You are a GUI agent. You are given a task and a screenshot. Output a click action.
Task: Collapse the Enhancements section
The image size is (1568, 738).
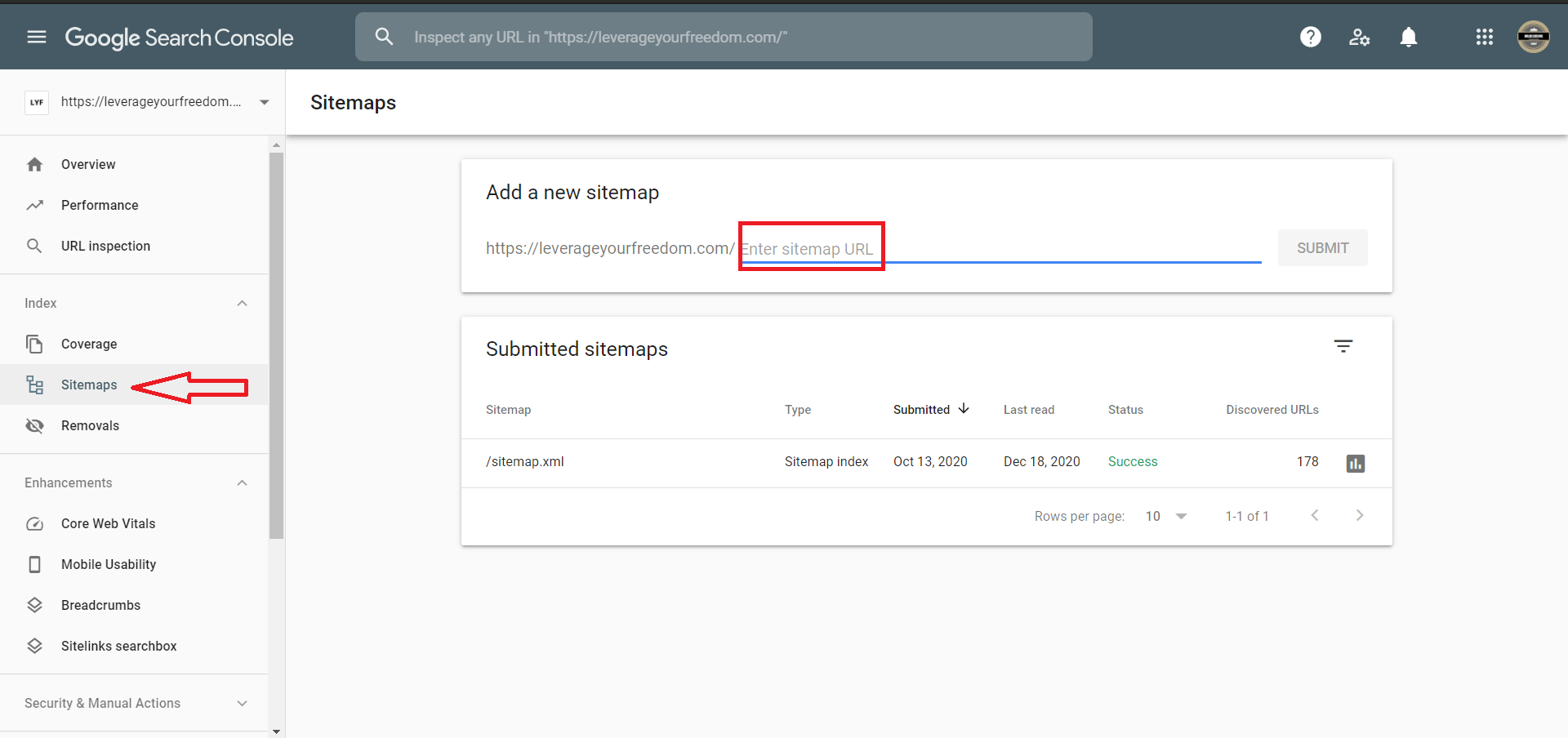coord(242,482)
